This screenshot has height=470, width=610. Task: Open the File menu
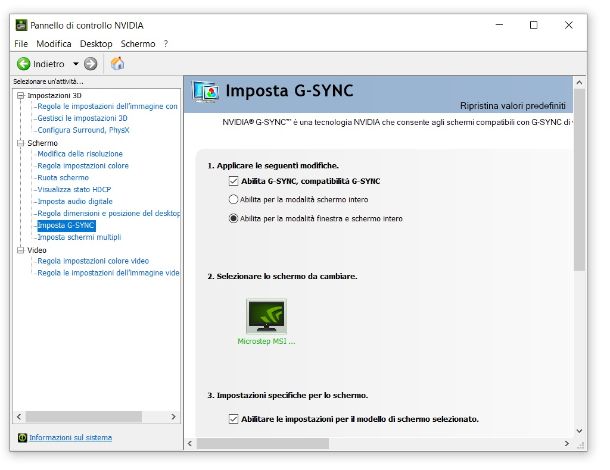tap(21, 44)
